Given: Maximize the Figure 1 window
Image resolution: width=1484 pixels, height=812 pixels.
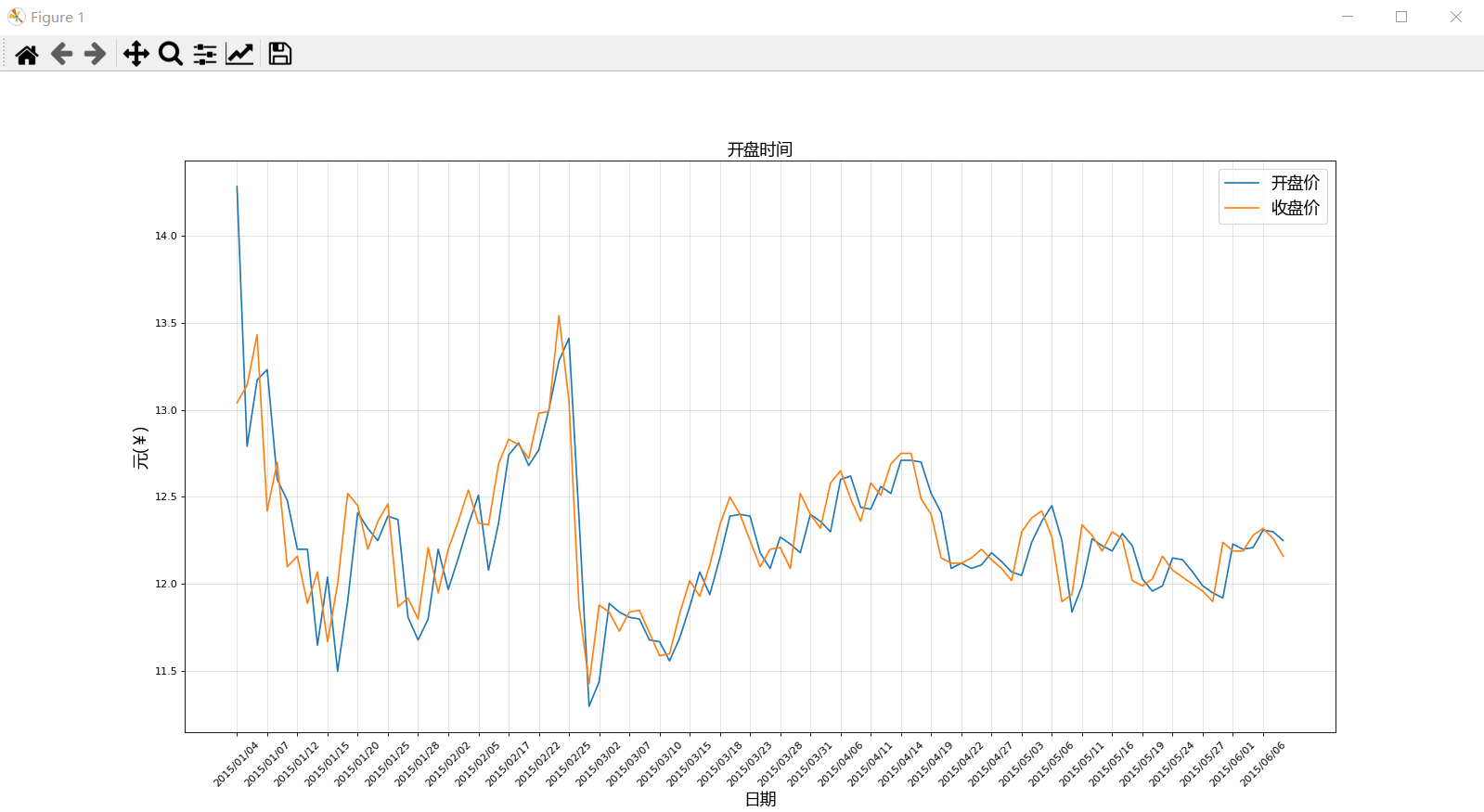Looking at the screenshot, I should (1401, 17).
